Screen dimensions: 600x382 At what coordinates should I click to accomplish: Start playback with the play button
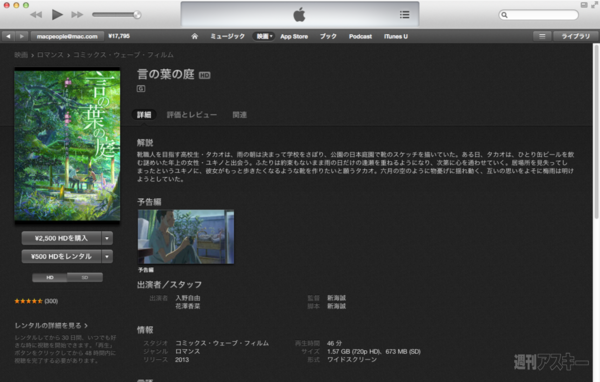click(57, 15)
